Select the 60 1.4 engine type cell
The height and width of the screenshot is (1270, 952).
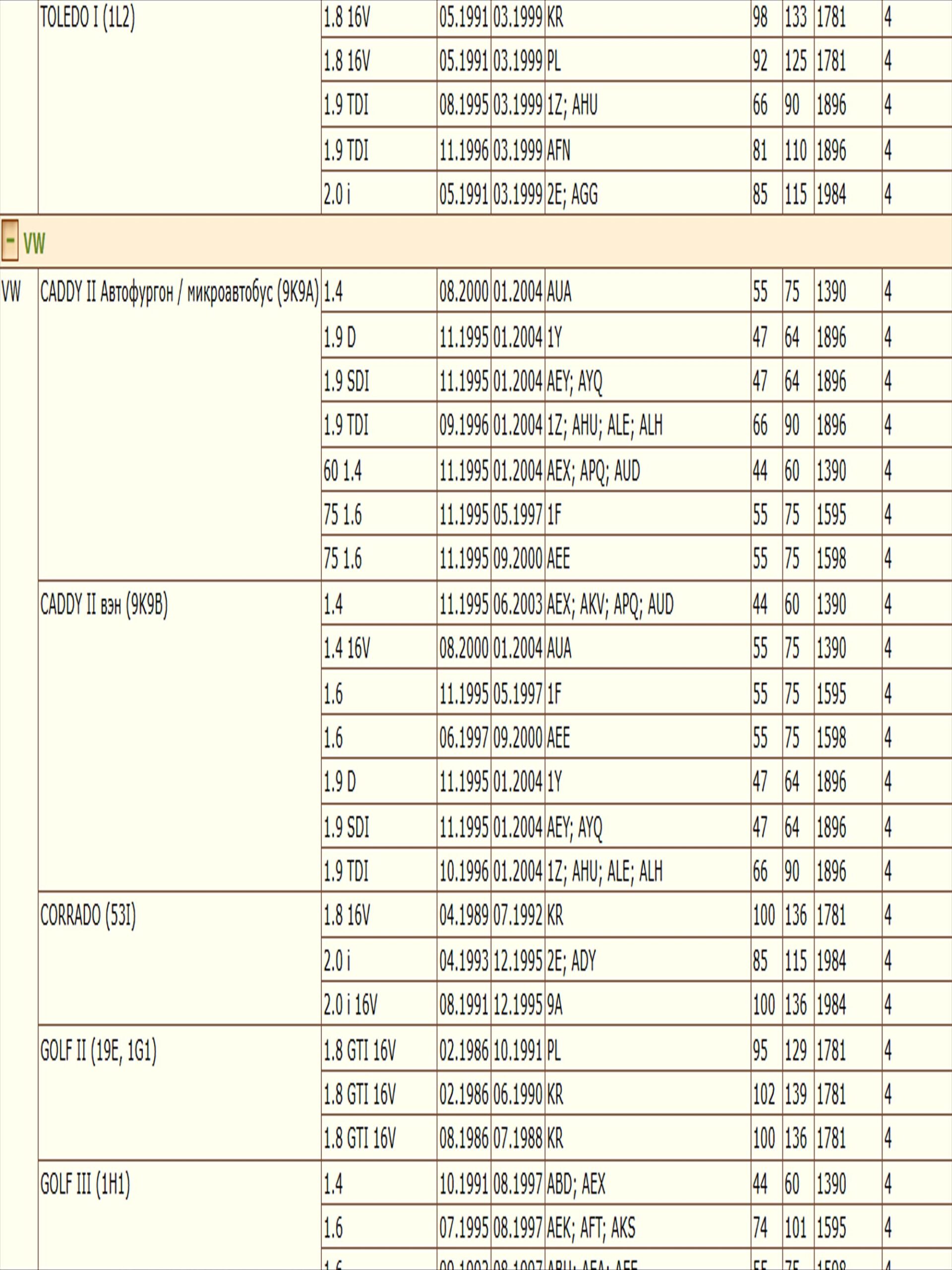(343, 471)
